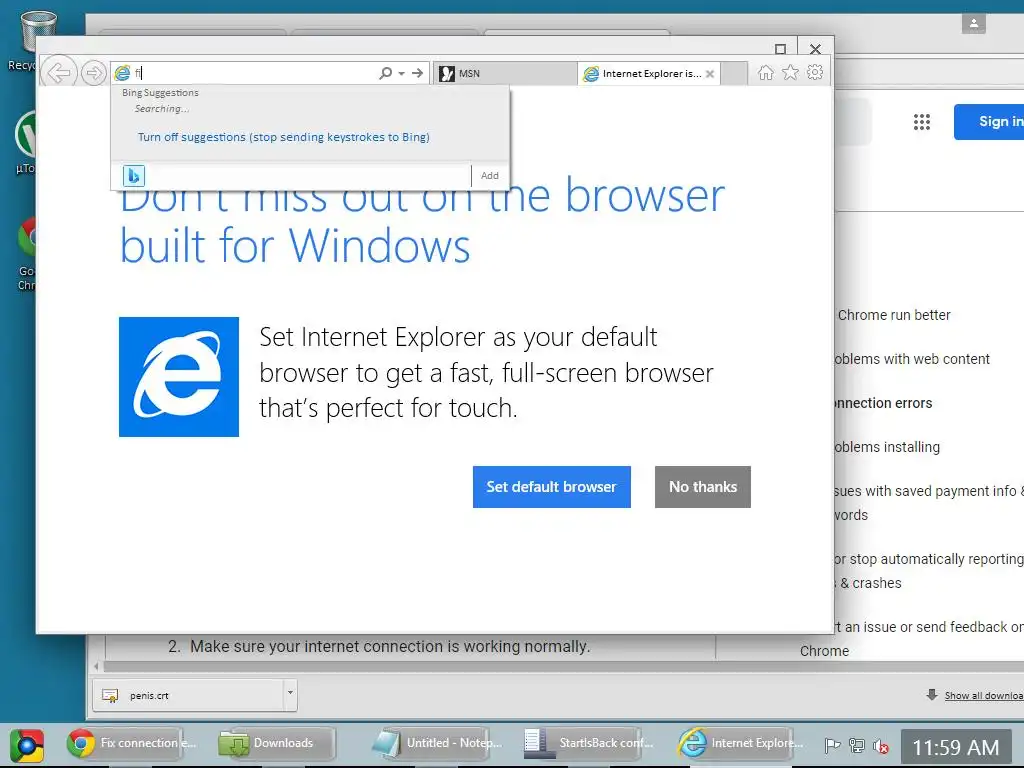The height and width of the screenshot is (768, 1024).
Task: Click Add search provider button
Action: (490, 176)
